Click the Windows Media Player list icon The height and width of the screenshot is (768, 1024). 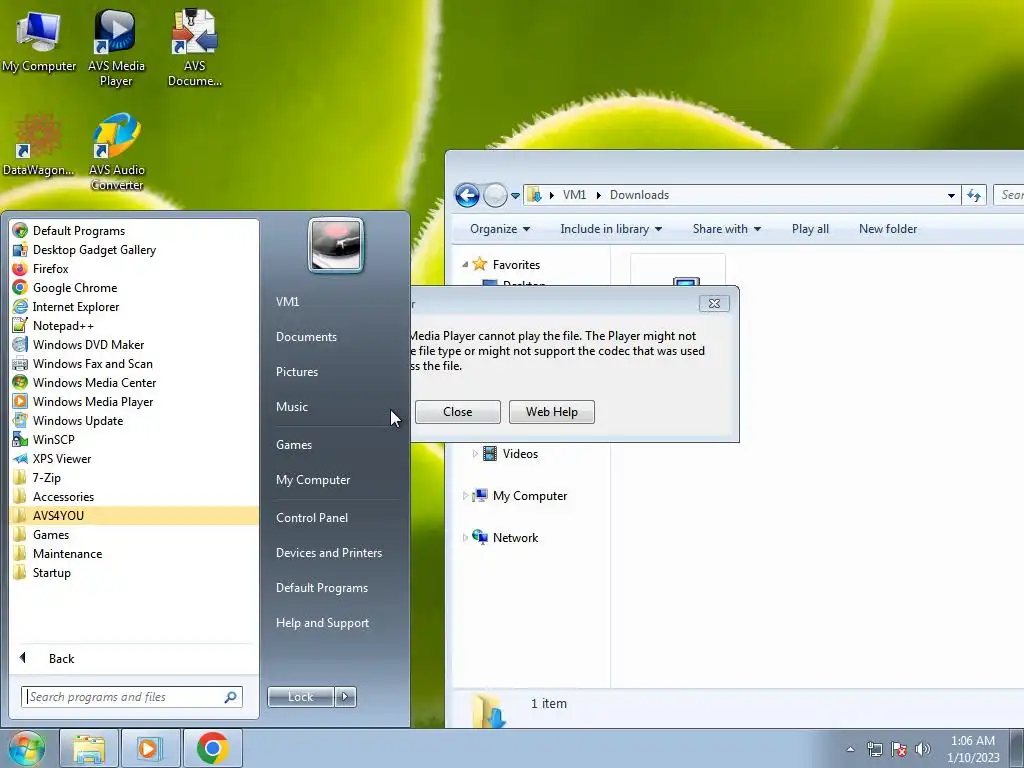coord(20,401)
